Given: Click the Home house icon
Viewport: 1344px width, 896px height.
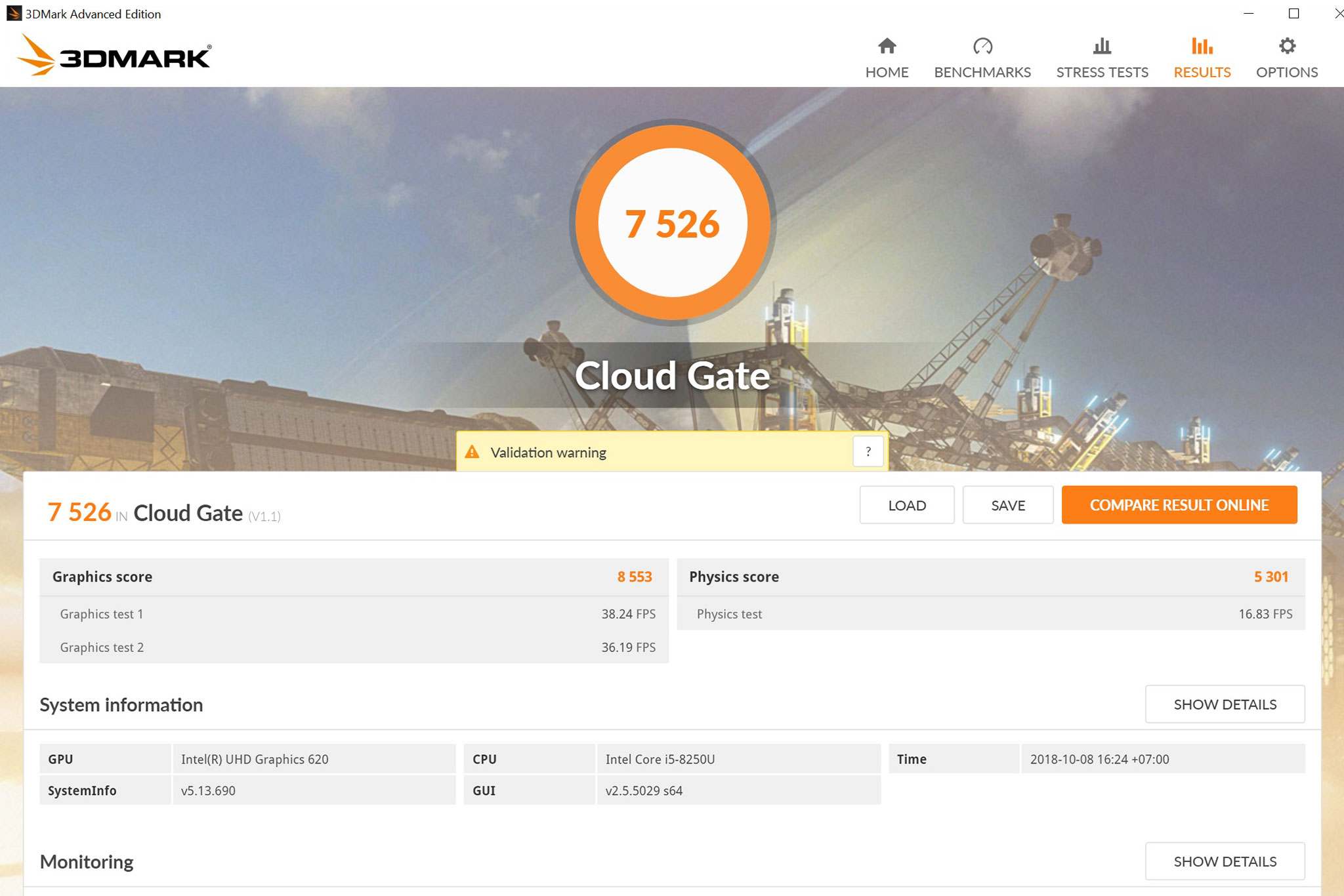Looking at the screenshot, I should tap(887, 46).
